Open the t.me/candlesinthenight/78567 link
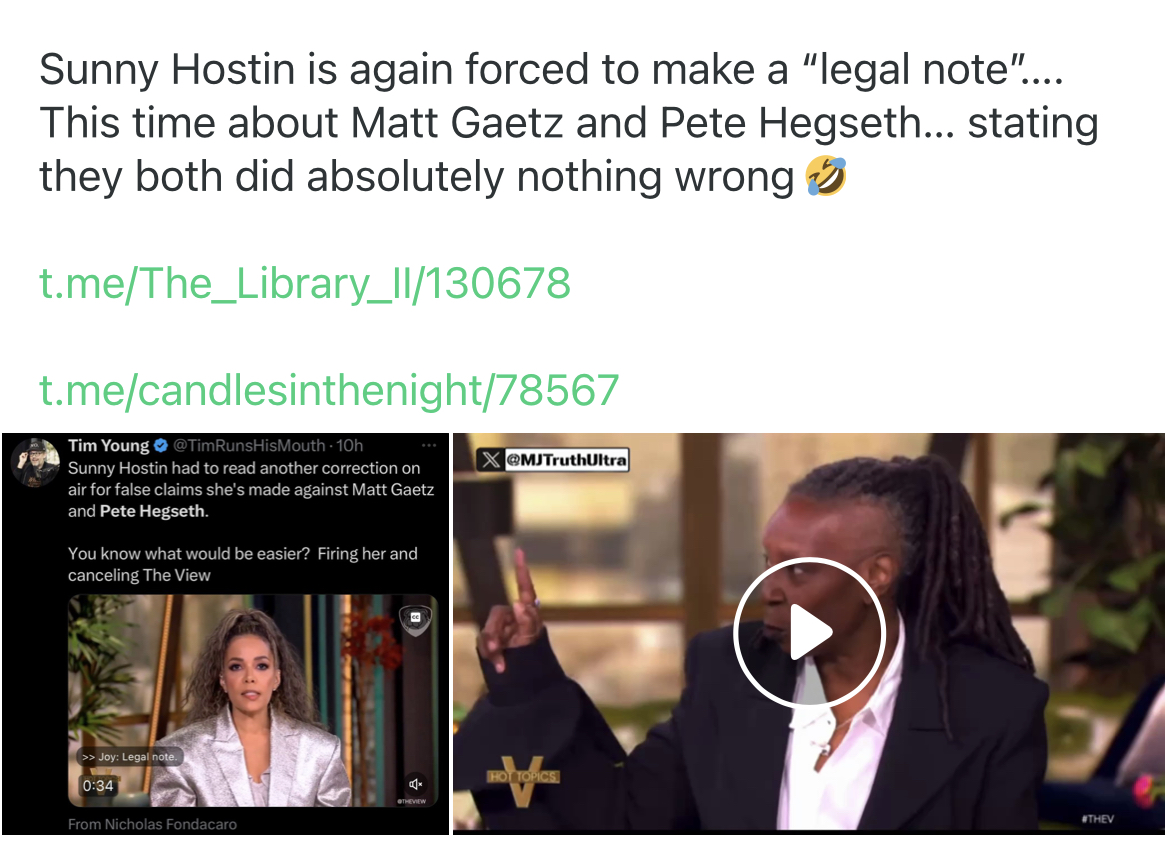Viewport: 1170px width, 845px height. pyautogui.click(x=329, y=390)
